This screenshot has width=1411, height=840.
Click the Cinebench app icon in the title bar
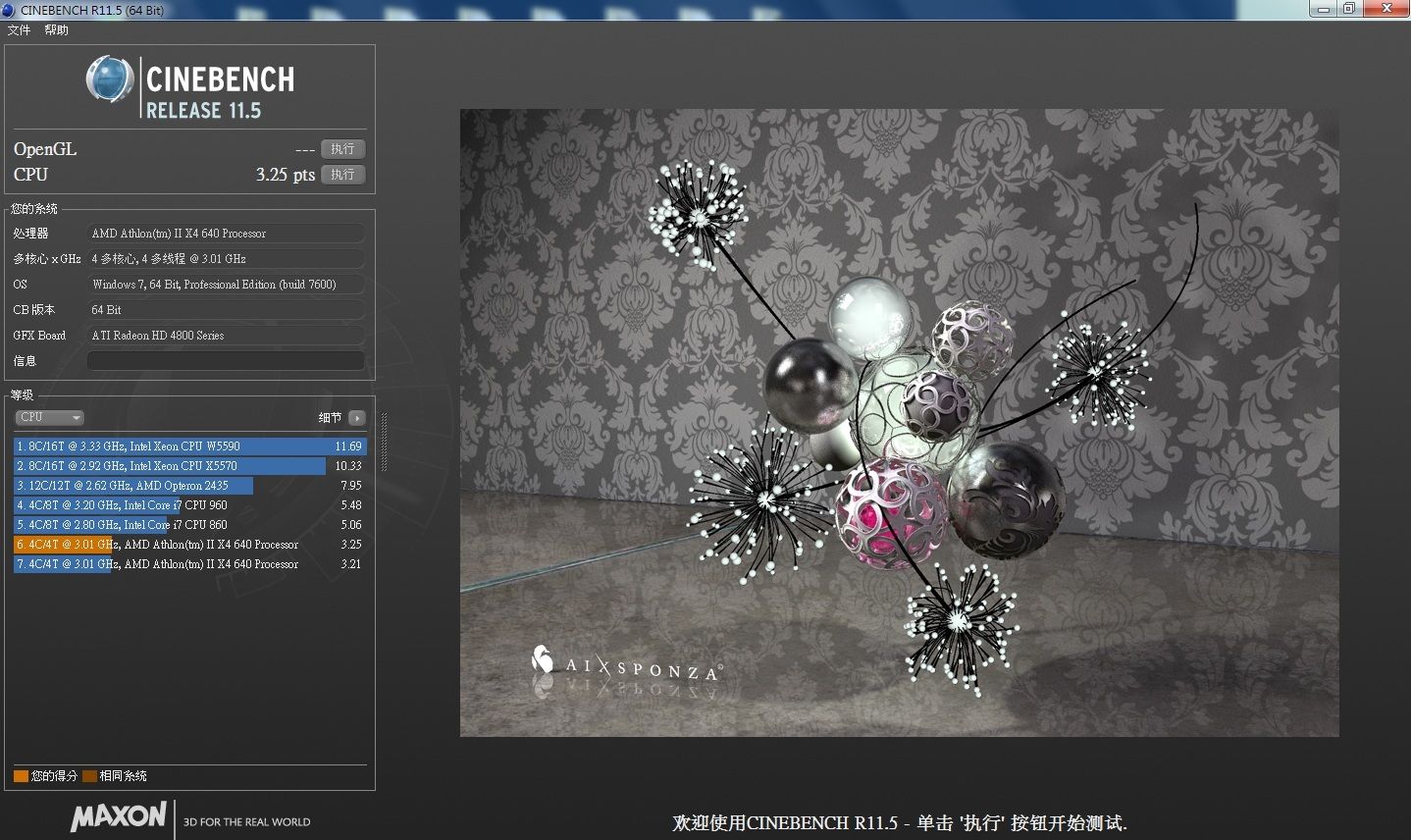[9, 10]
